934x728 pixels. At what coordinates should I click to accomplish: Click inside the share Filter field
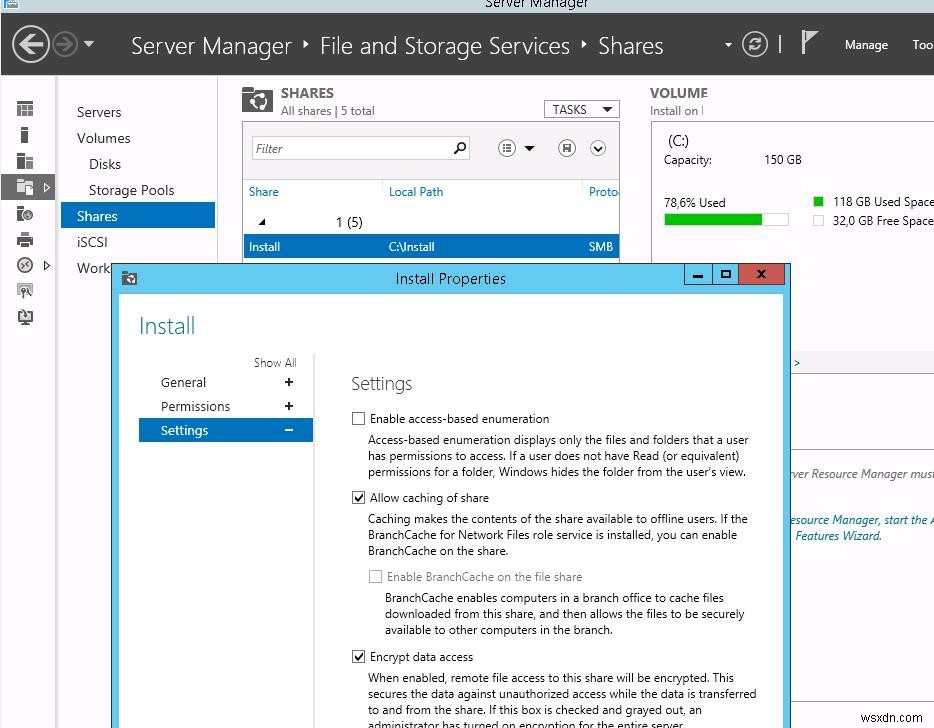pos(350,147)
